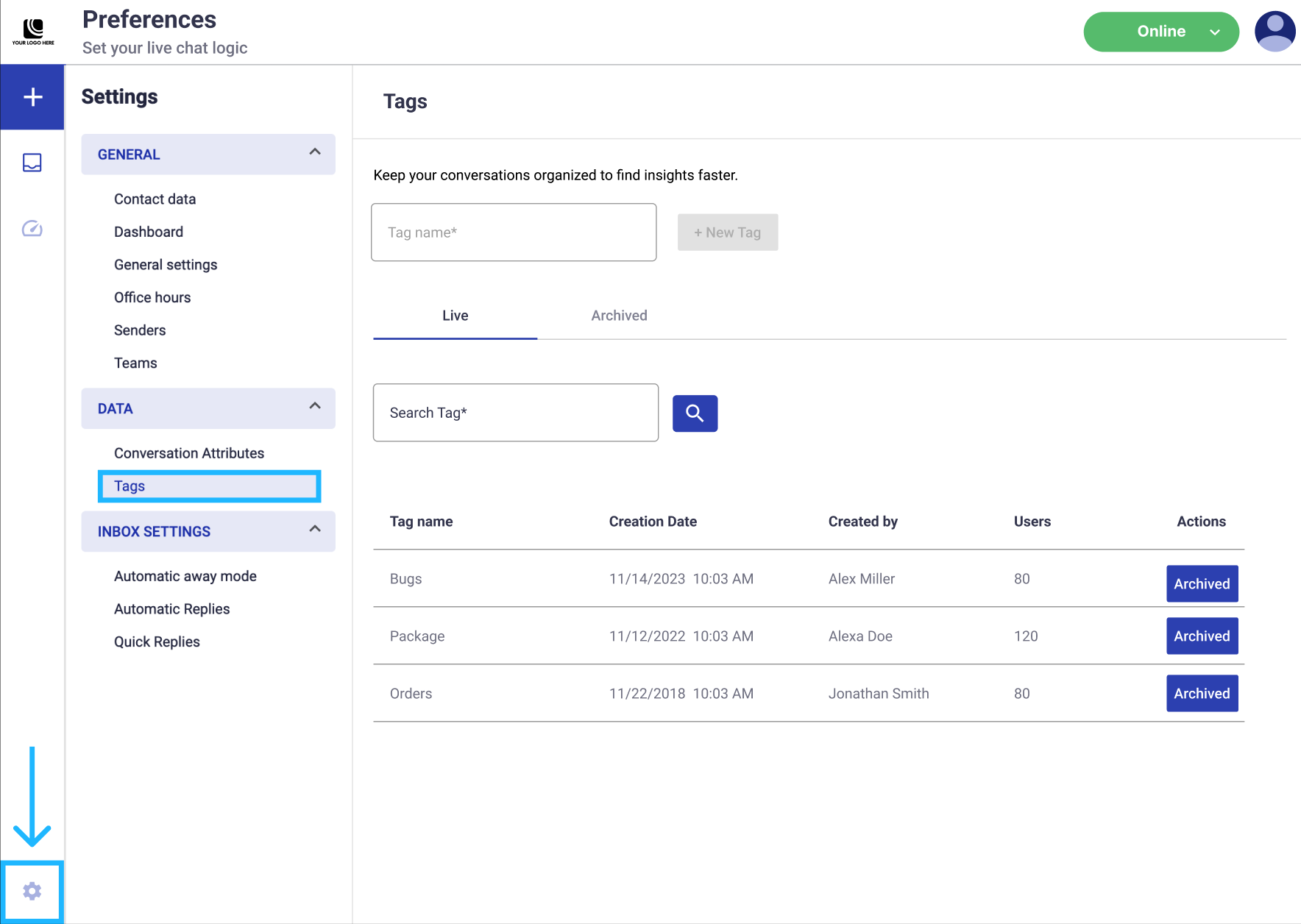Open the dashboard gauge icon
The image size is (1301, 924).
pyautogui.click(x=32, y=229)
